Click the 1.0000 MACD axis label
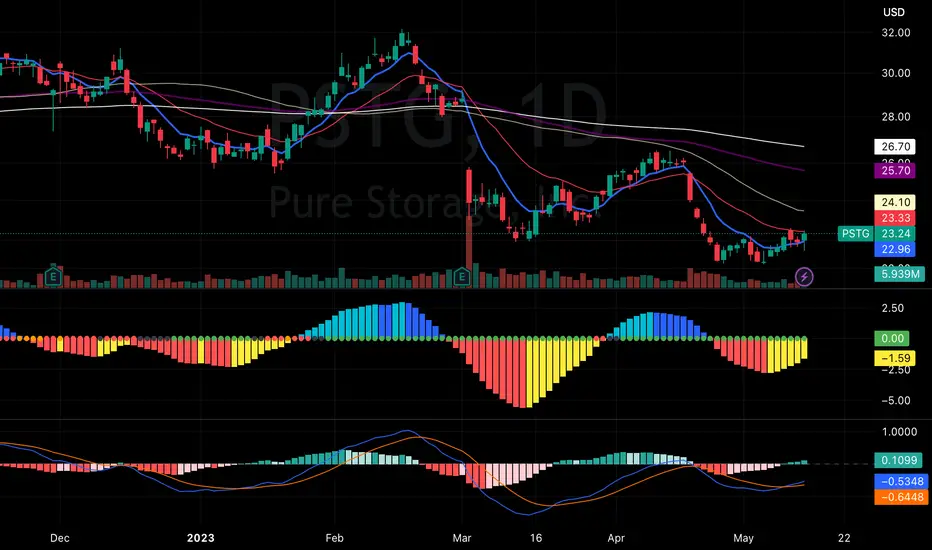Image resolution: width=932 pixels, height=550 pixels. point(899,432)
